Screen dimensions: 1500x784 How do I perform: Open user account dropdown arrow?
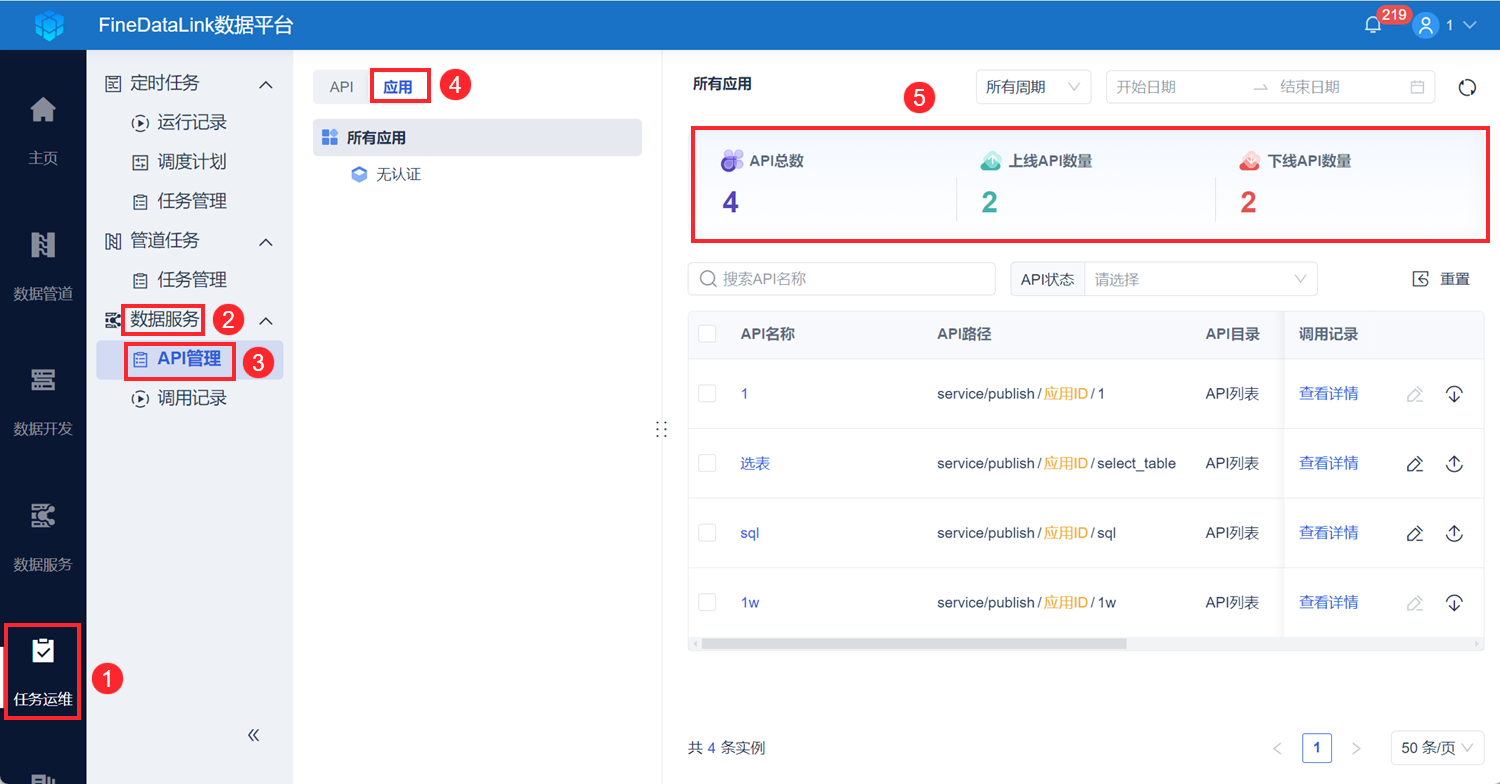tap(1469, 26)
